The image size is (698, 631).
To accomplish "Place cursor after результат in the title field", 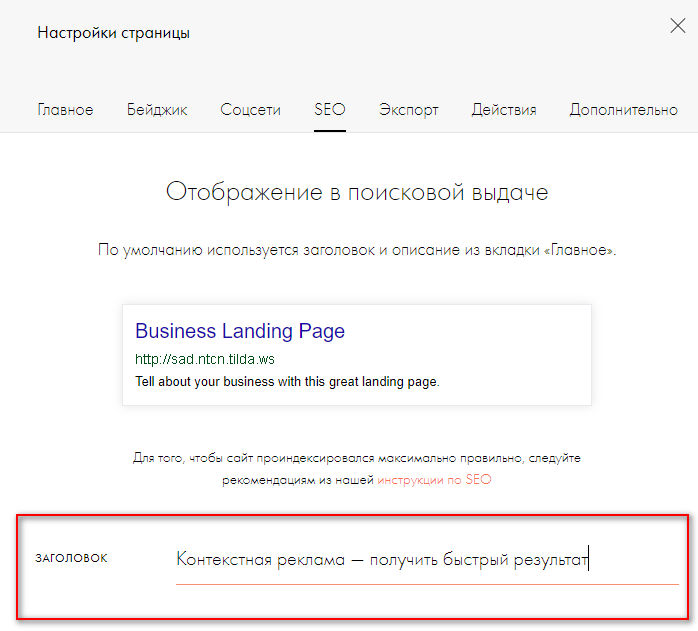I will coord(588,559).
